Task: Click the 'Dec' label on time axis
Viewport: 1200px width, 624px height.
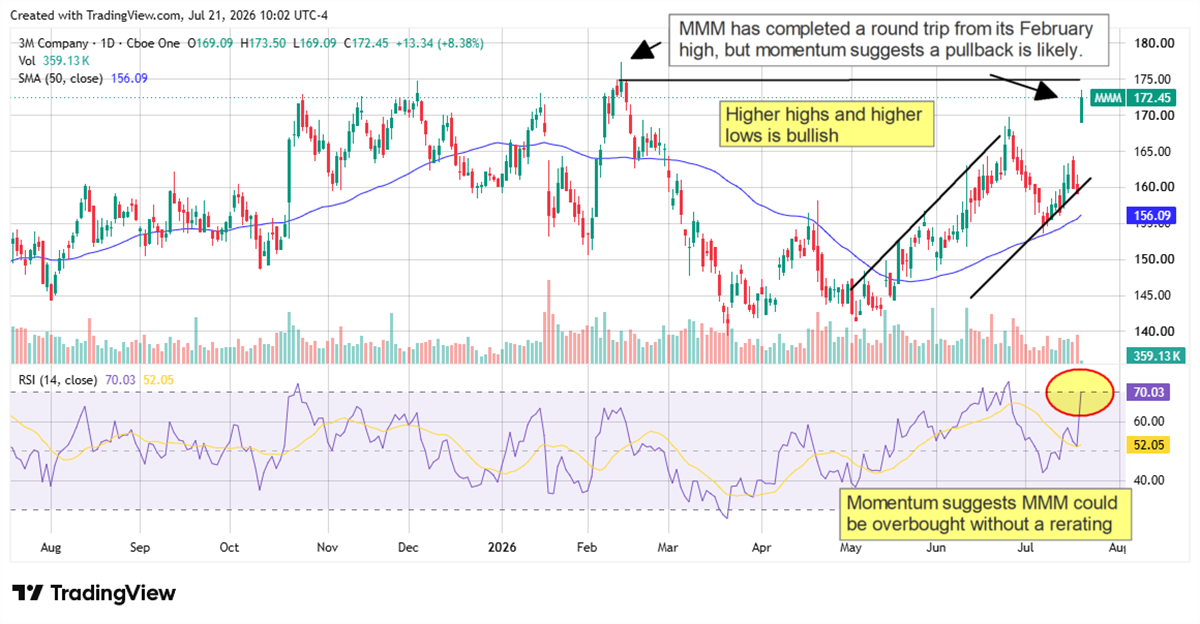Action: [408, 548]
